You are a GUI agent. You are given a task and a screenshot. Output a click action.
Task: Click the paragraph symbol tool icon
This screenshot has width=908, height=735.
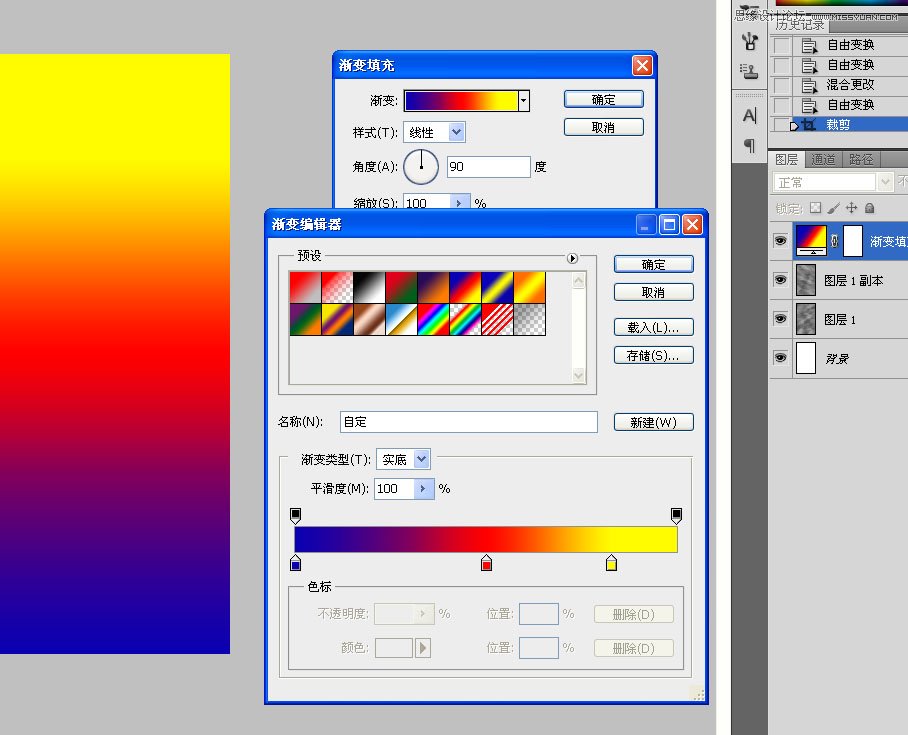751,146
